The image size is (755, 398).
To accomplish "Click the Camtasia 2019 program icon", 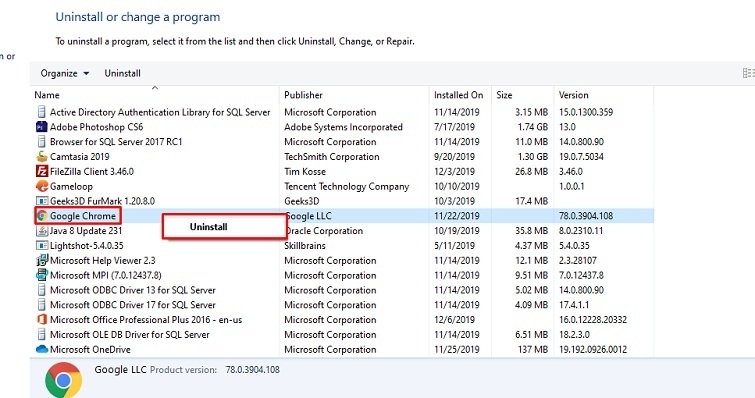I will tap(42, 156).
